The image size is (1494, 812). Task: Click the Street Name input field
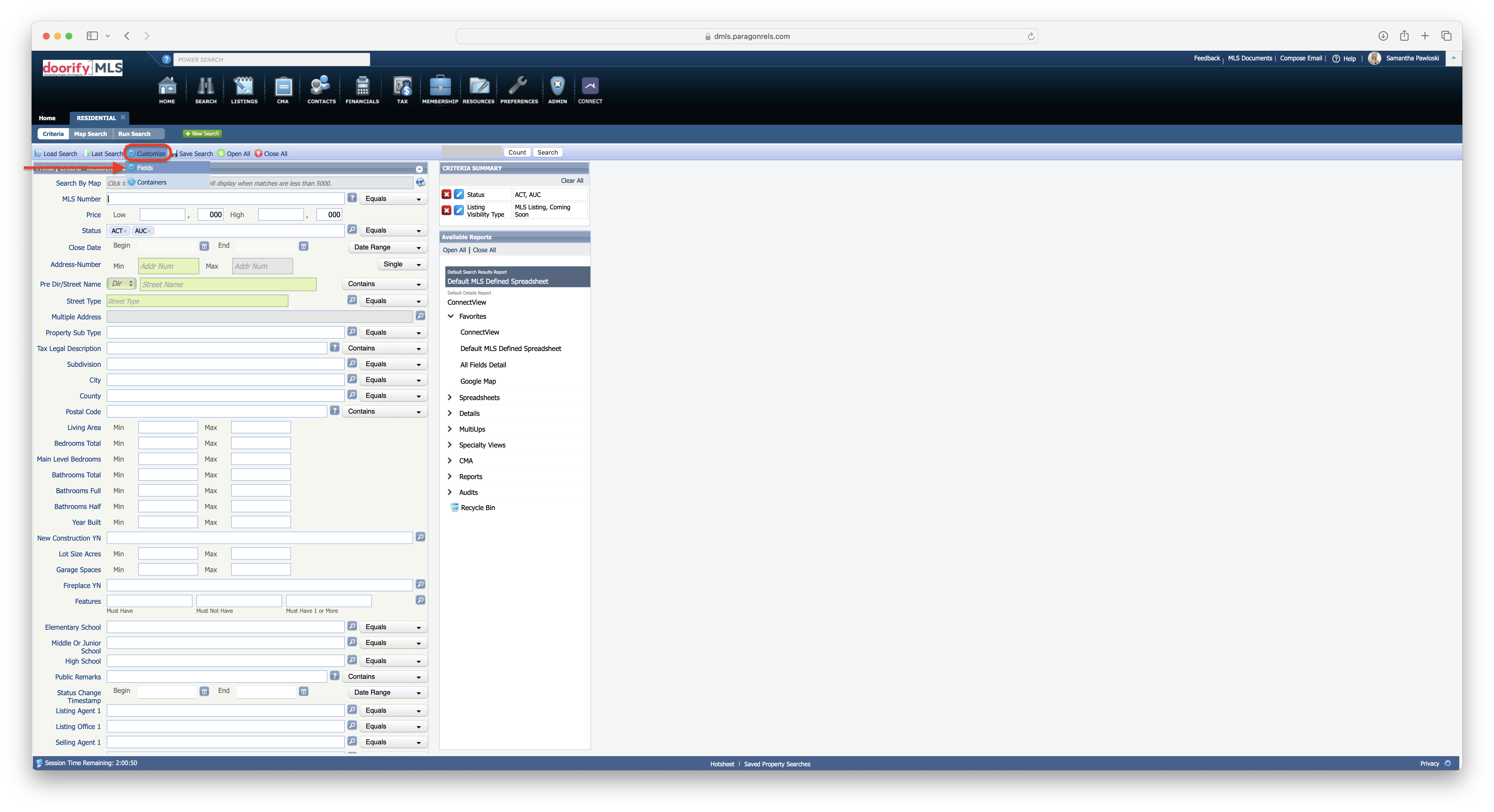coord(228,284)
